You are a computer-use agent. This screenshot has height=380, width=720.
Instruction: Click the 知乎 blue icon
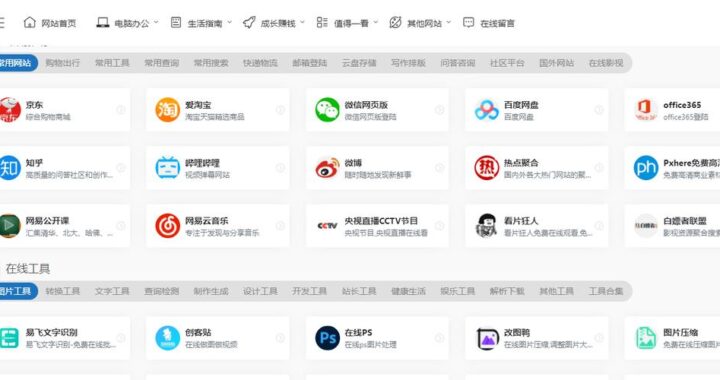click(9, 168)
